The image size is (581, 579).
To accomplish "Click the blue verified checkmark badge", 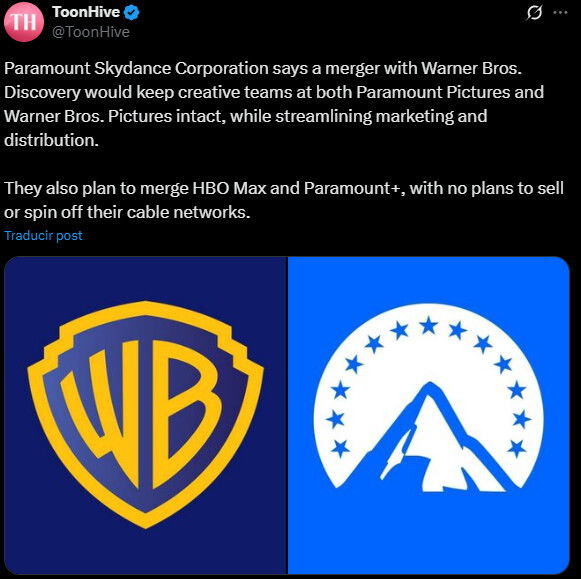I will point(132,13).
